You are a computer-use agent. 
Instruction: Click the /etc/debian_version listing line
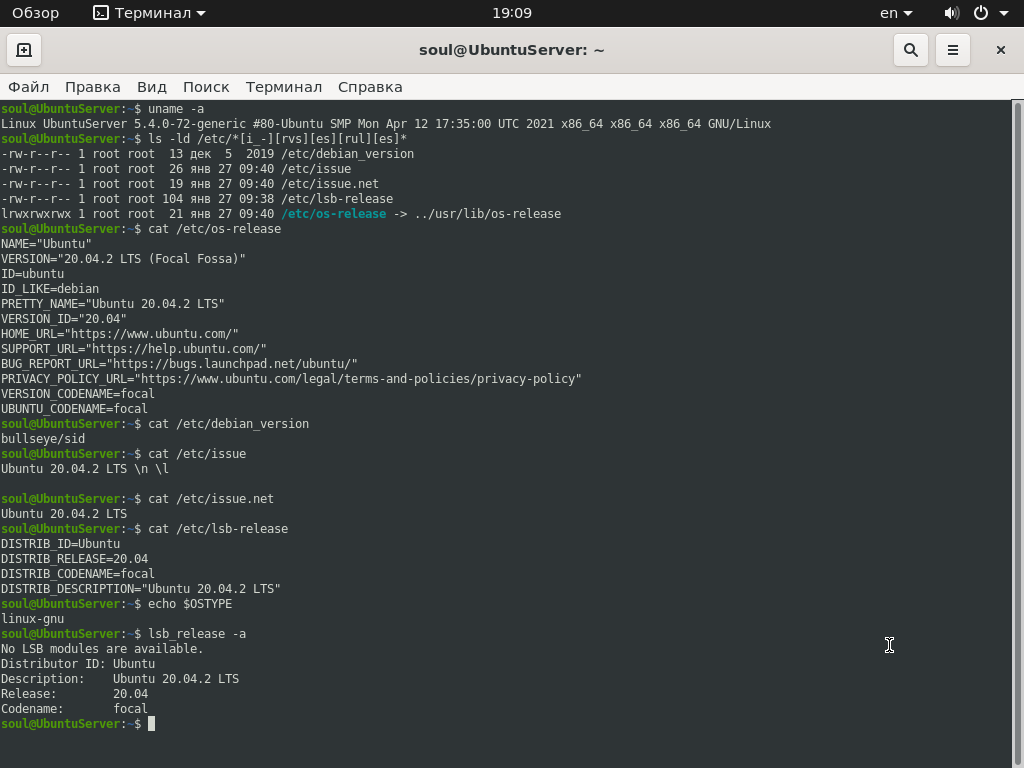[x=208, y=154]
